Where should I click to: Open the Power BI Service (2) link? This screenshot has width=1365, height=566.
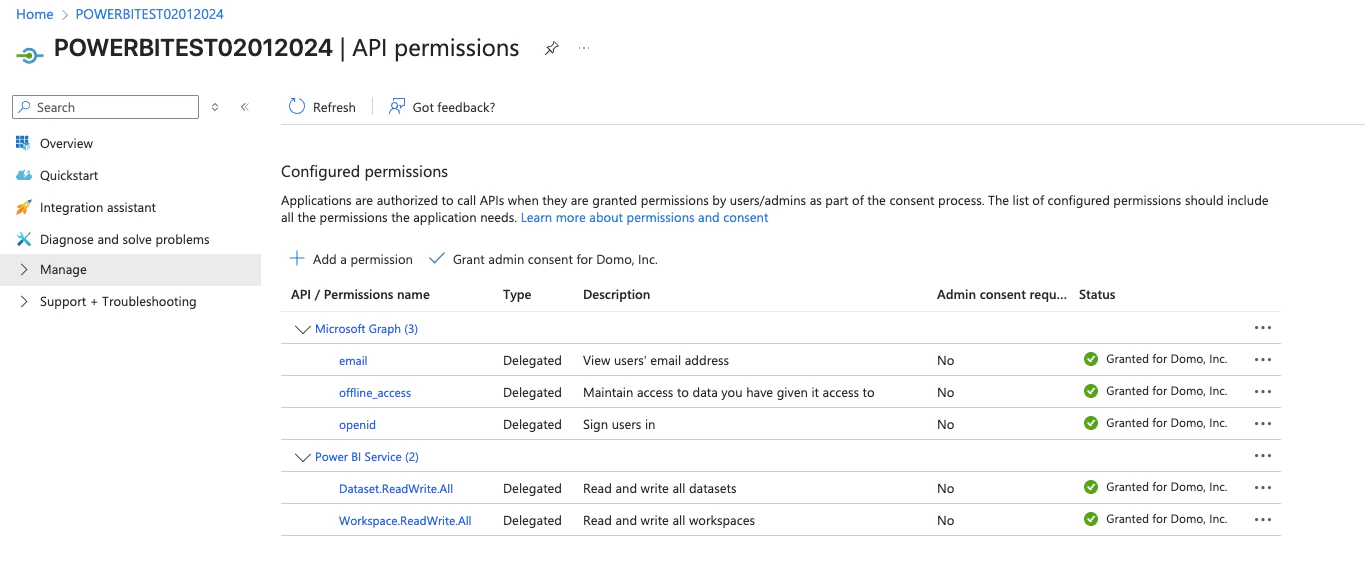pyautogui.click(x=367, y=457)
